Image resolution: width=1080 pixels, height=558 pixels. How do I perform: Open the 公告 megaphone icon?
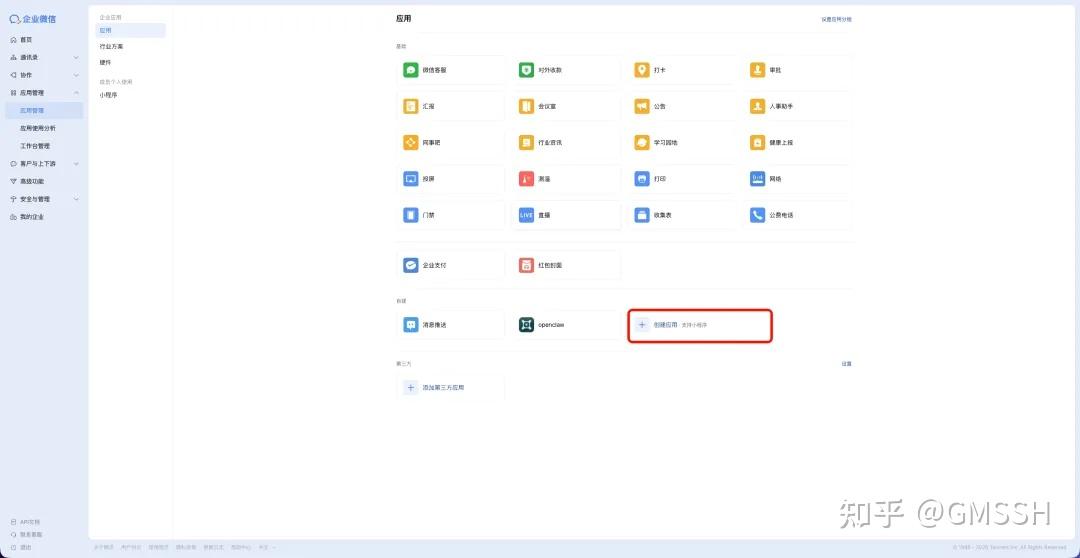click(642, 106)
